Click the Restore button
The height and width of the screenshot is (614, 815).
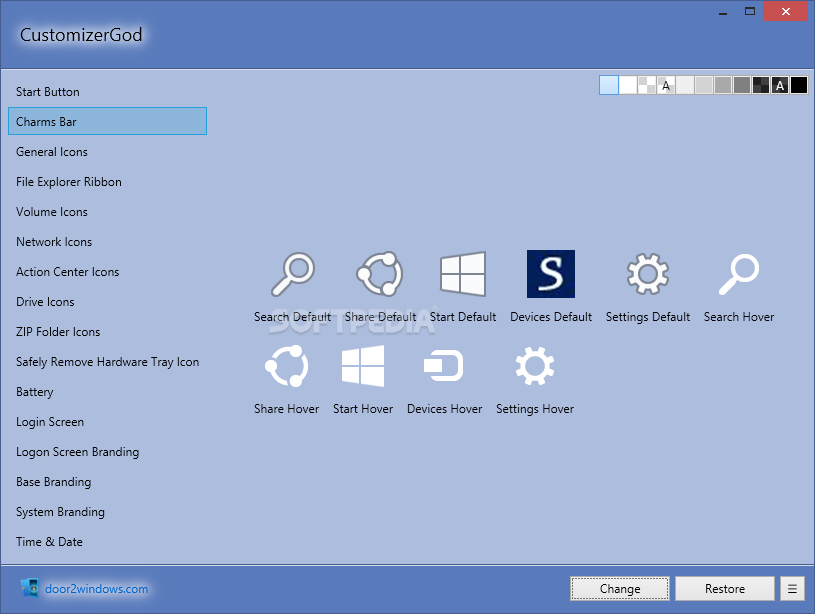(725, 589)
